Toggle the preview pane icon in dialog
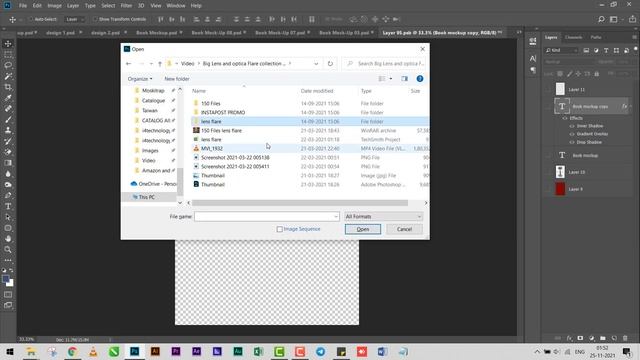 coord(404,79)
